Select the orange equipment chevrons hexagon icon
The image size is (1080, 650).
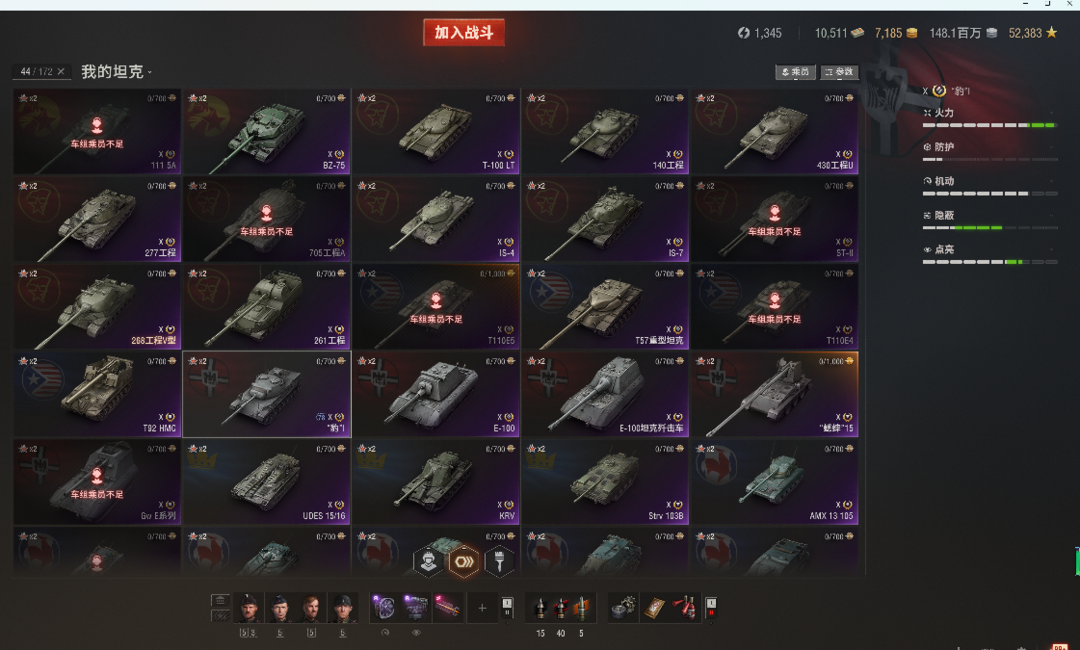point(464,561)
